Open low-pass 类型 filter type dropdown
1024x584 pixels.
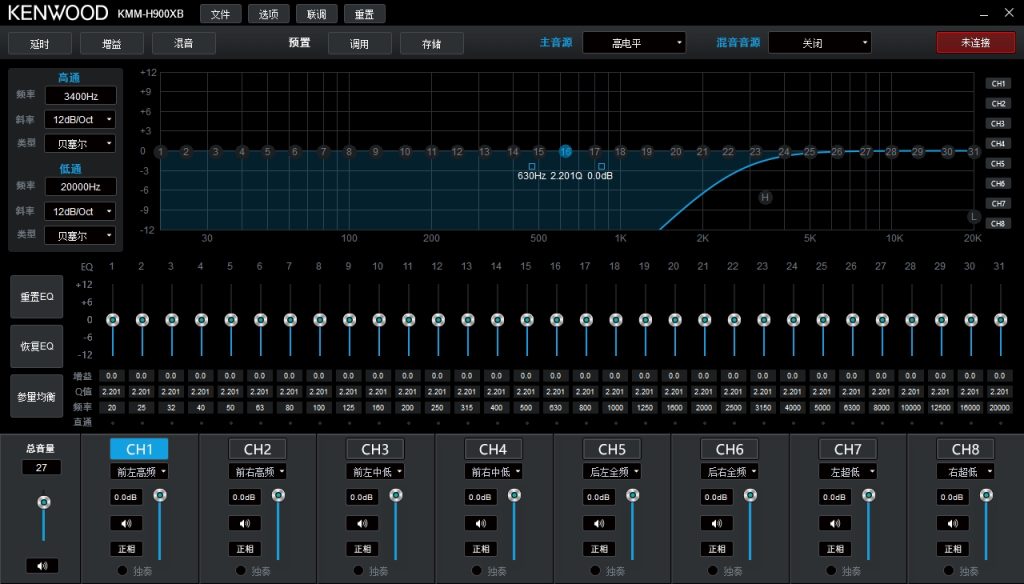[x=80, y=236]
